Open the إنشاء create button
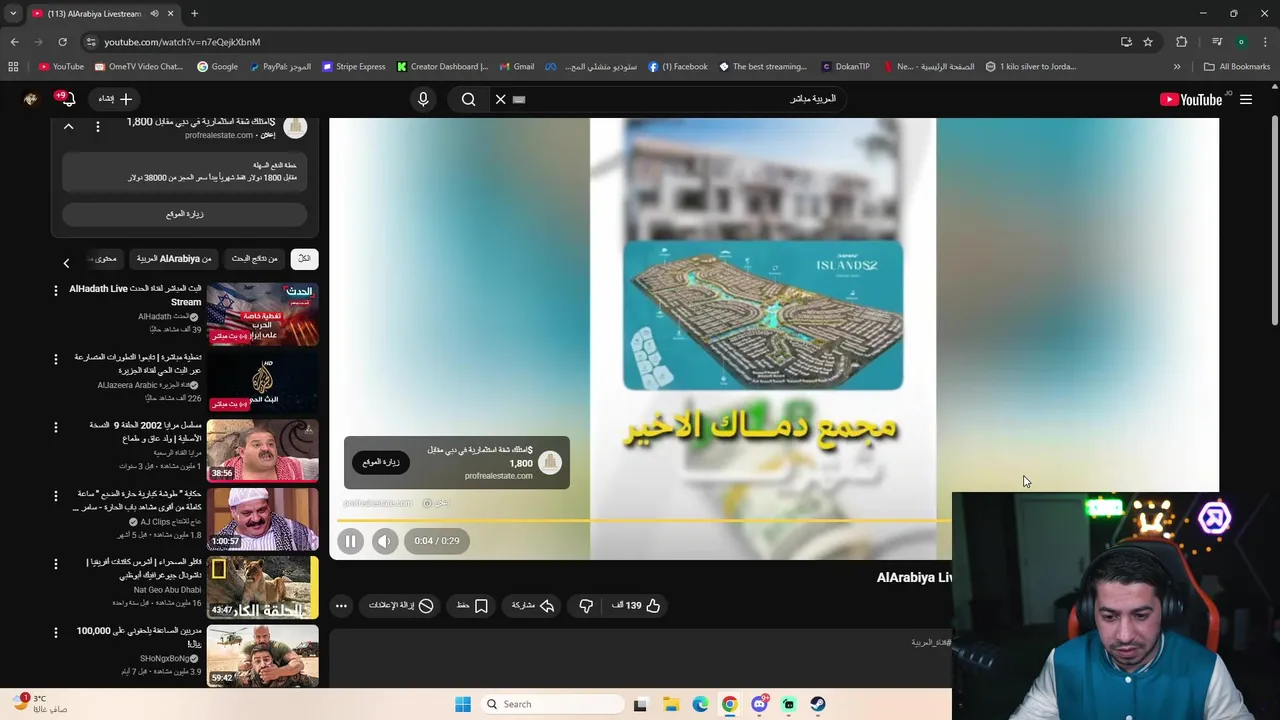This screenshot has width=1280, height=720. click(115, 99)
